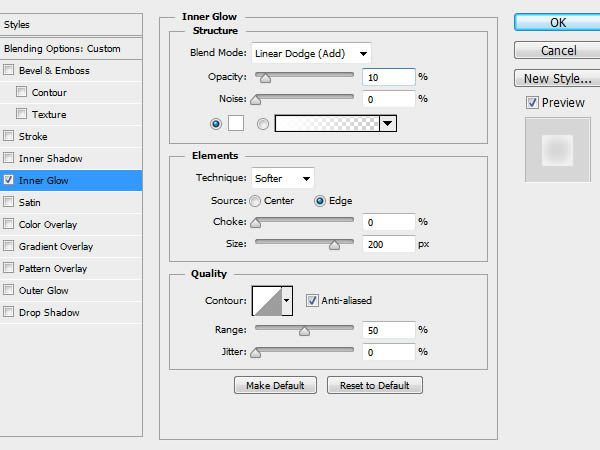Open the Blend Mode dropdown
The image size is (600, 450).
311,54
